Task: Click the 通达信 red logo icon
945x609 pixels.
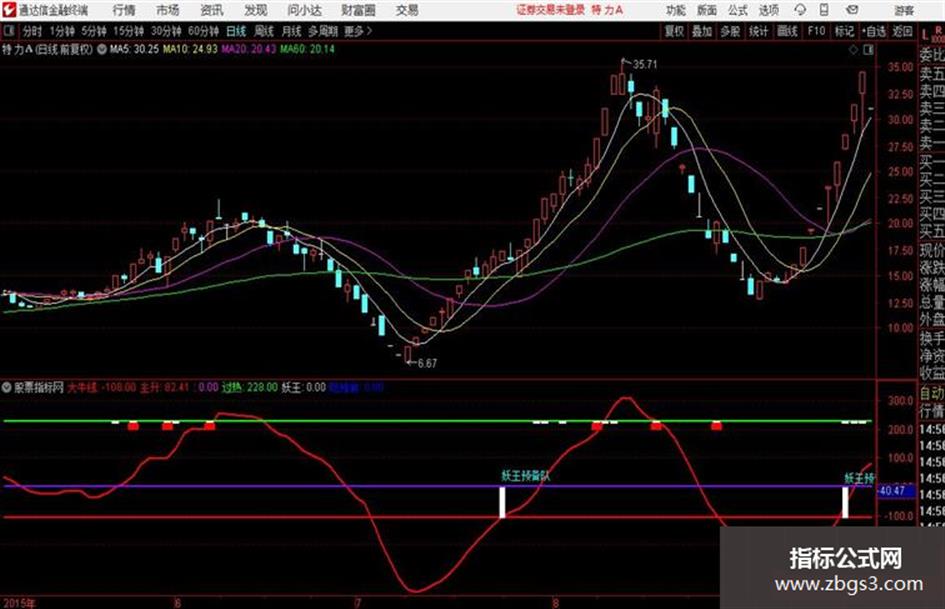Action: coord(8,10)
